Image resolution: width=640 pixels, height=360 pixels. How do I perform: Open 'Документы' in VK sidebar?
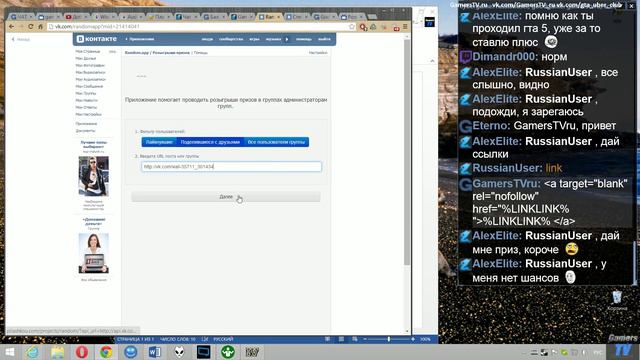85,131
